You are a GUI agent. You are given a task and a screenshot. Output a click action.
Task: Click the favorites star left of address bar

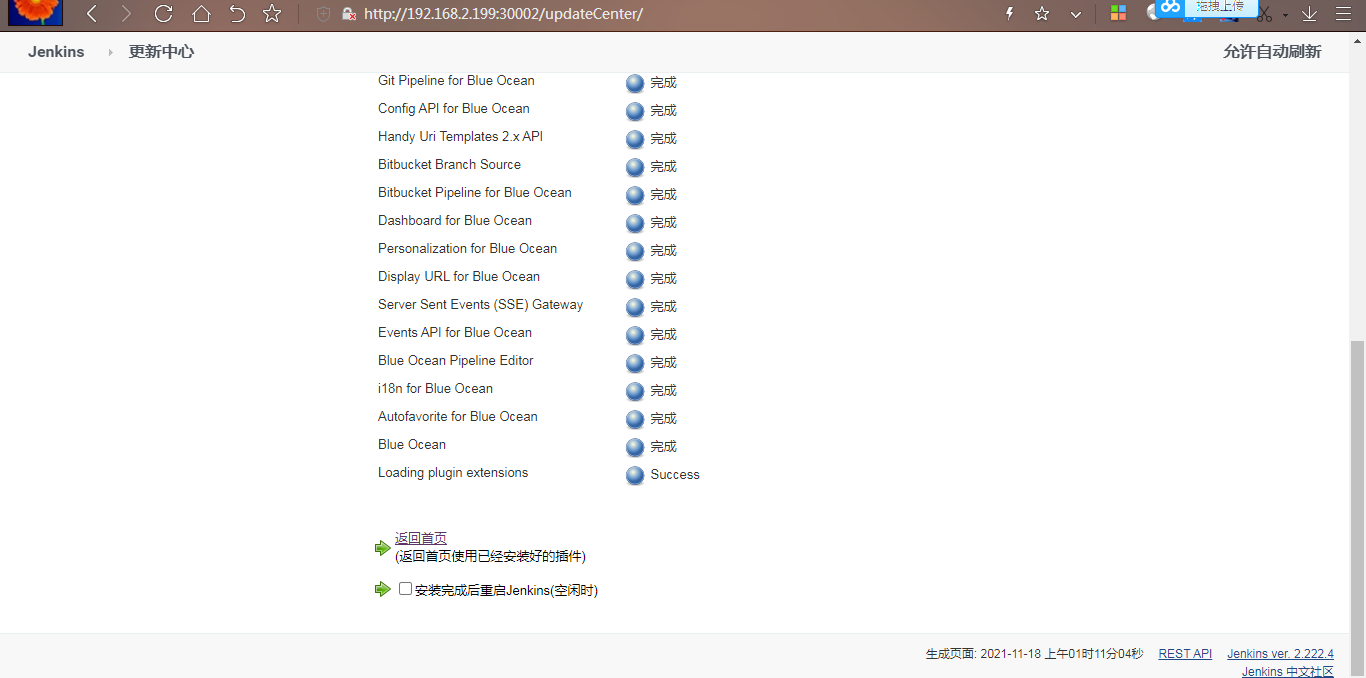coord(272,14)
